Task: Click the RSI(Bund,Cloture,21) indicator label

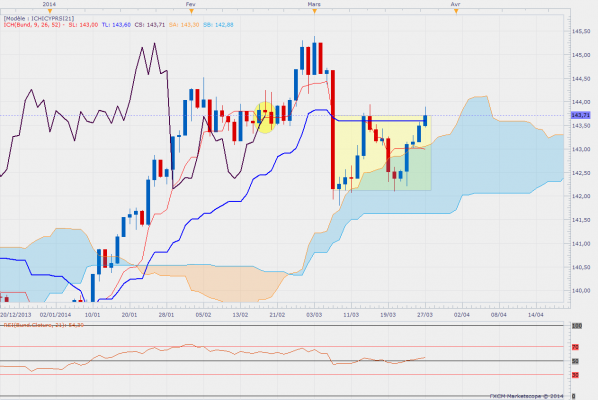Action: [x=43, y=325]
